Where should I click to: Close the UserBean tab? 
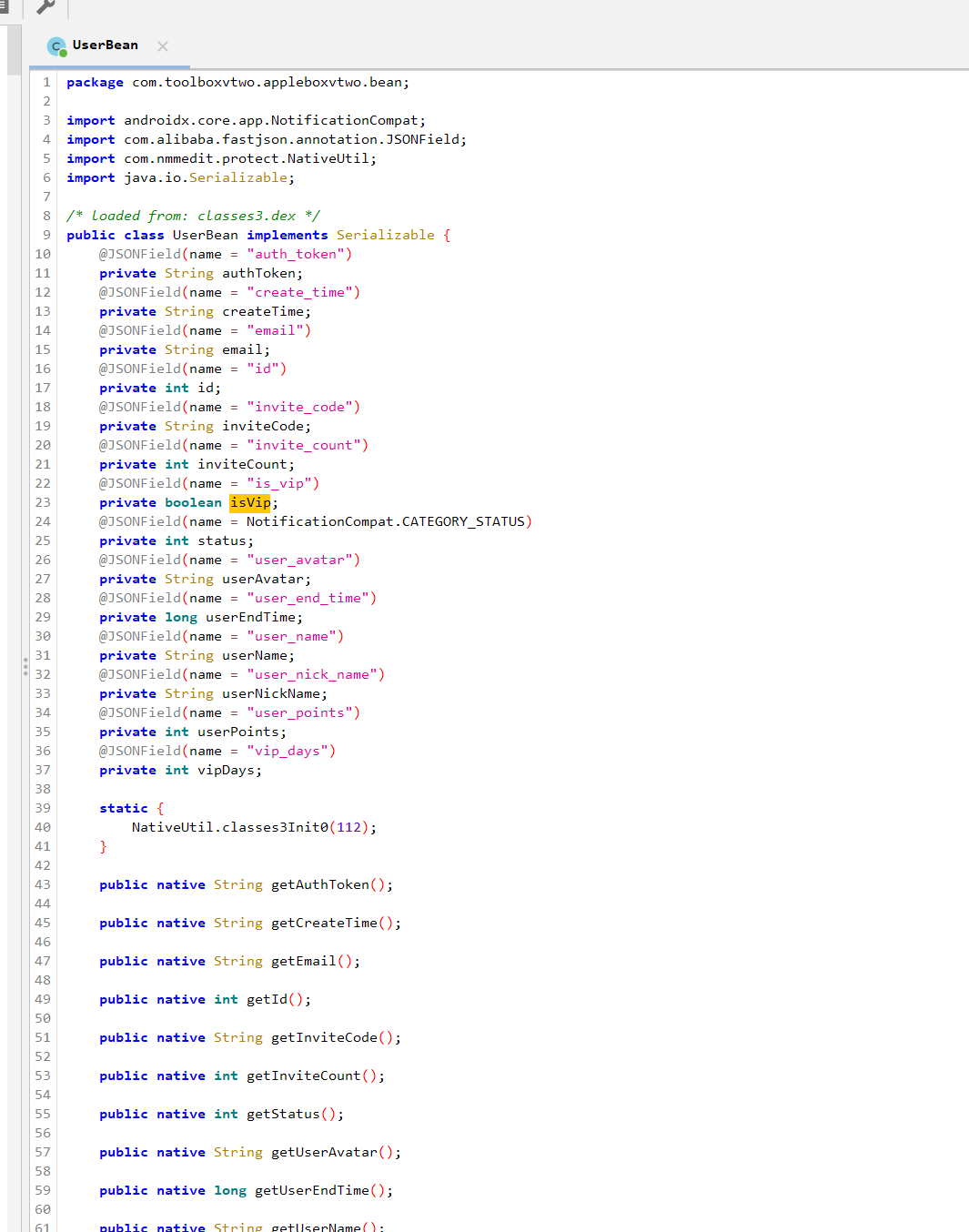click(x=162, y=45)
